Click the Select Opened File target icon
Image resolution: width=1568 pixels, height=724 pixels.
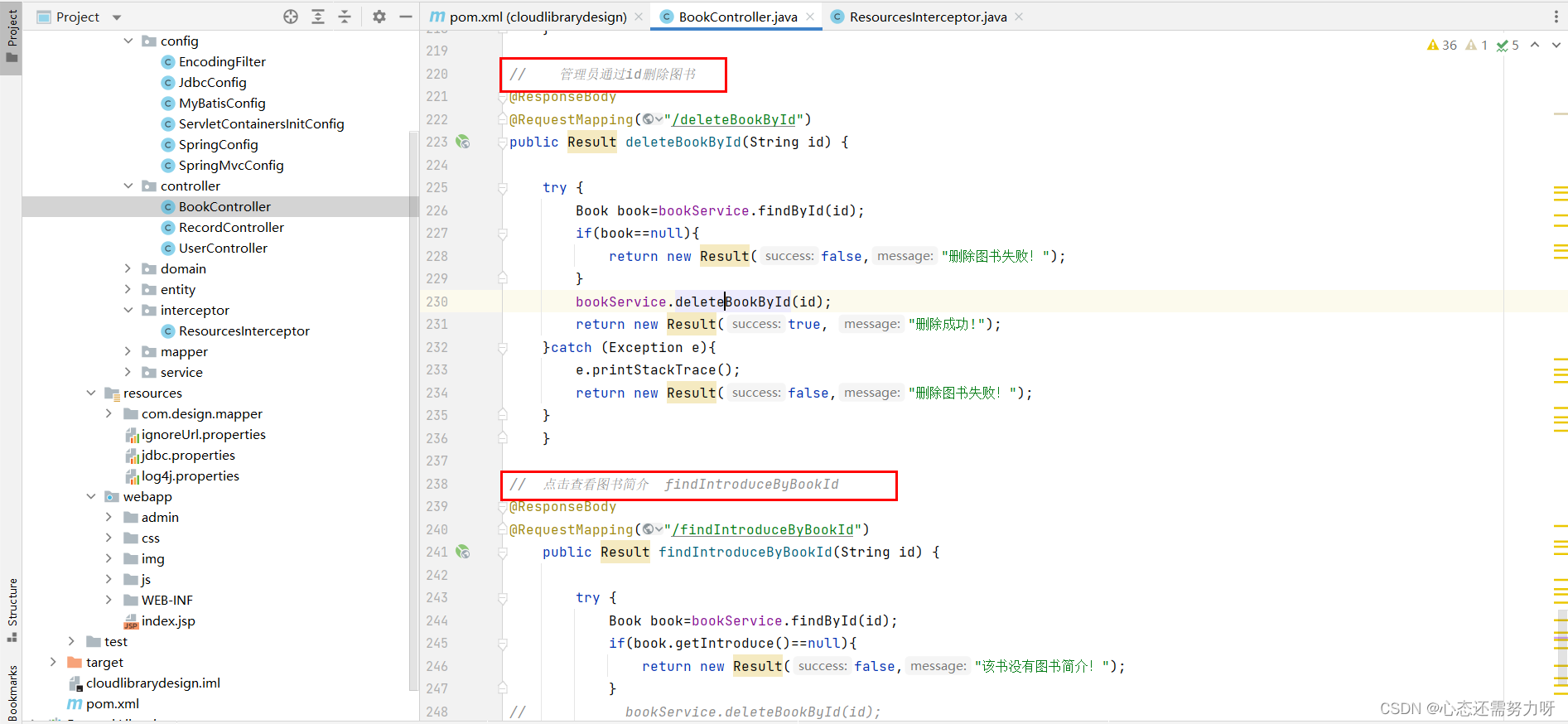[291, 17]
